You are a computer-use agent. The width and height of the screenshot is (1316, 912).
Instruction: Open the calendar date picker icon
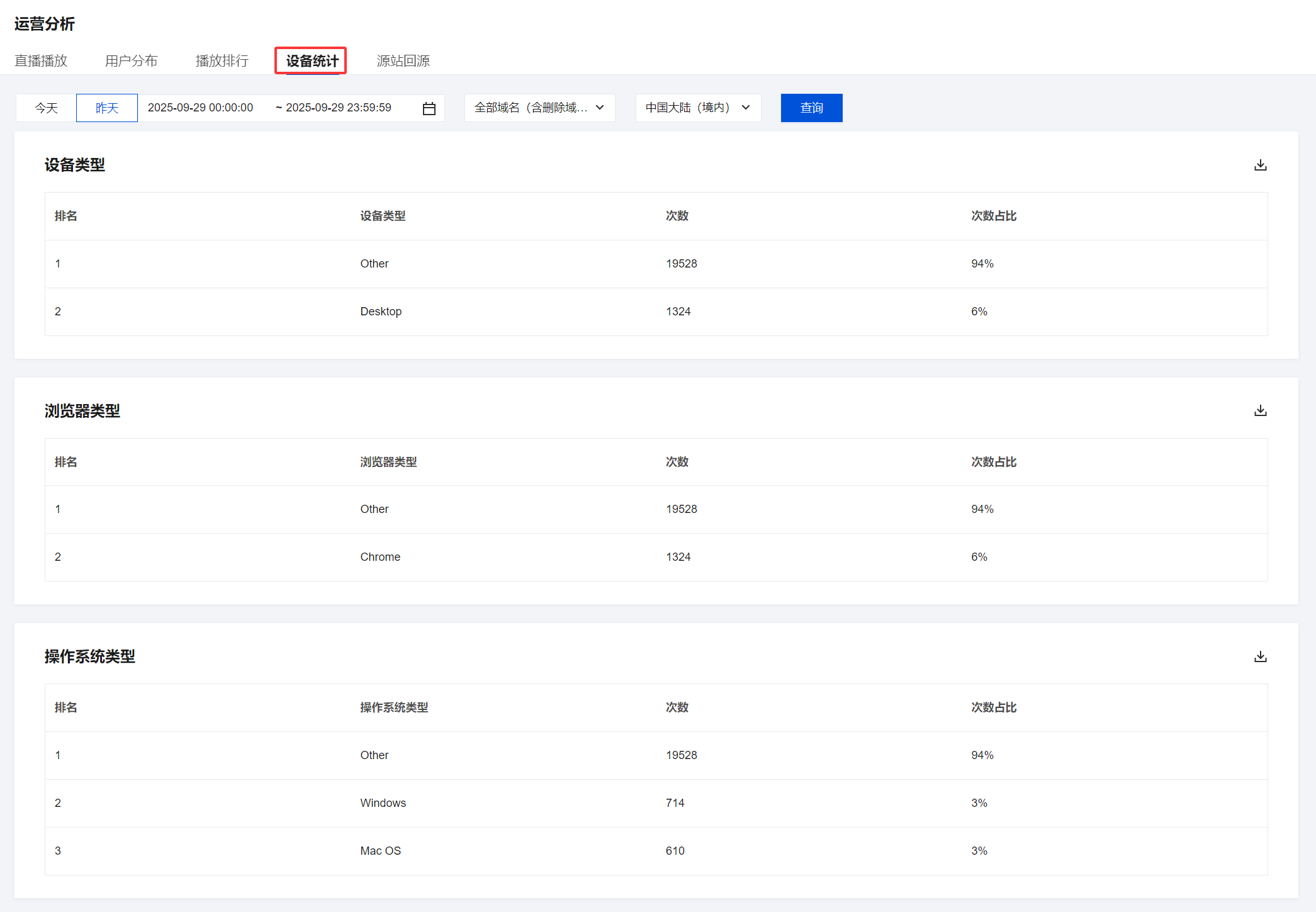pyautogui.click(x=429, y=108)
